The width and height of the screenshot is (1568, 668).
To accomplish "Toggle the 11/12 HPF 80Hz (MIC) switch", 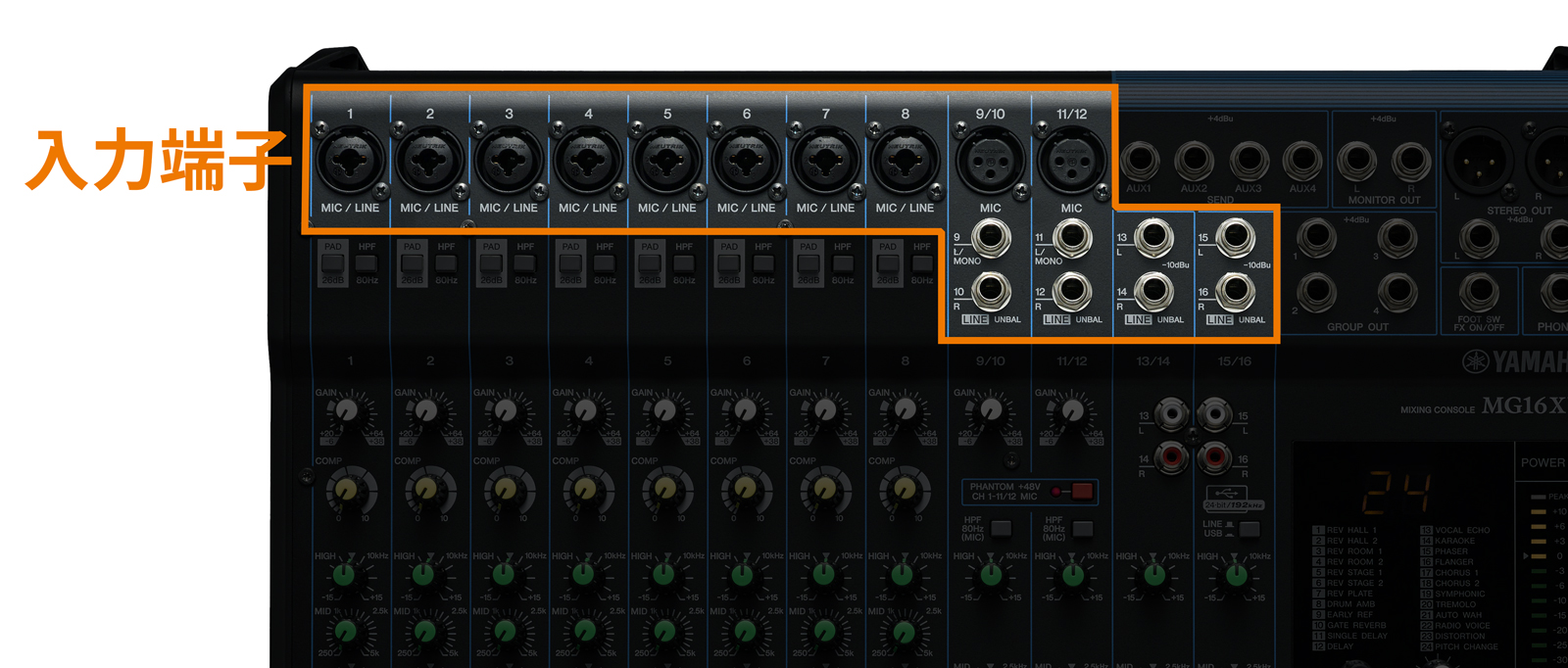I will click(x=1083, y=529).
